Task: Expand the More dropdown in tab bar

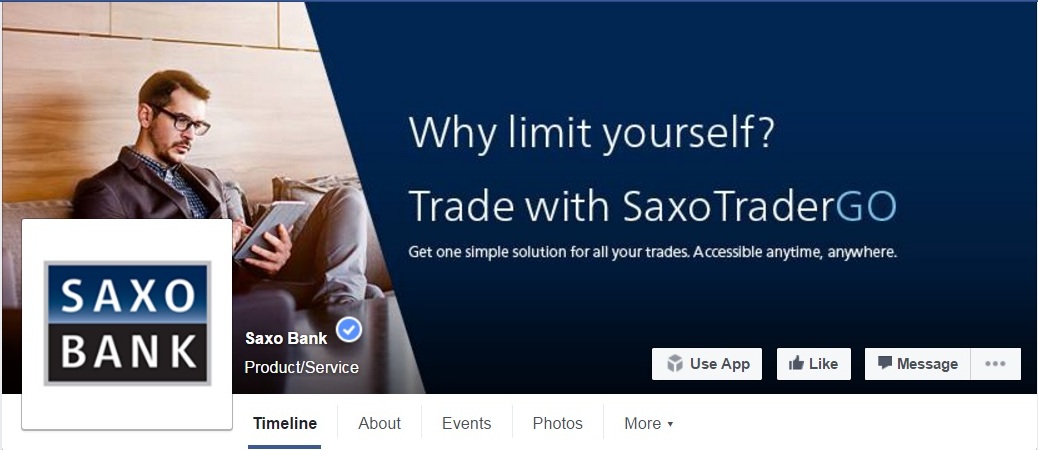Action: click(x=649, y=424)
